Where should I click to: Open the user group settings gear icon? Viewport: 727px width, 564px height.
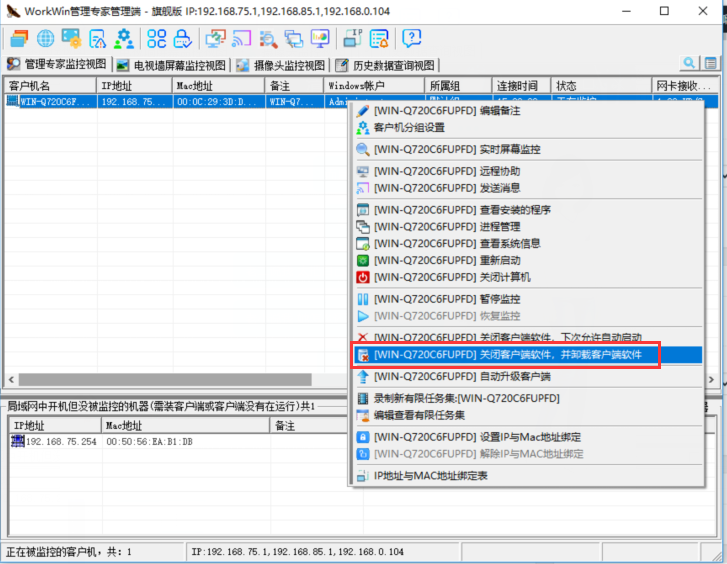124,38
